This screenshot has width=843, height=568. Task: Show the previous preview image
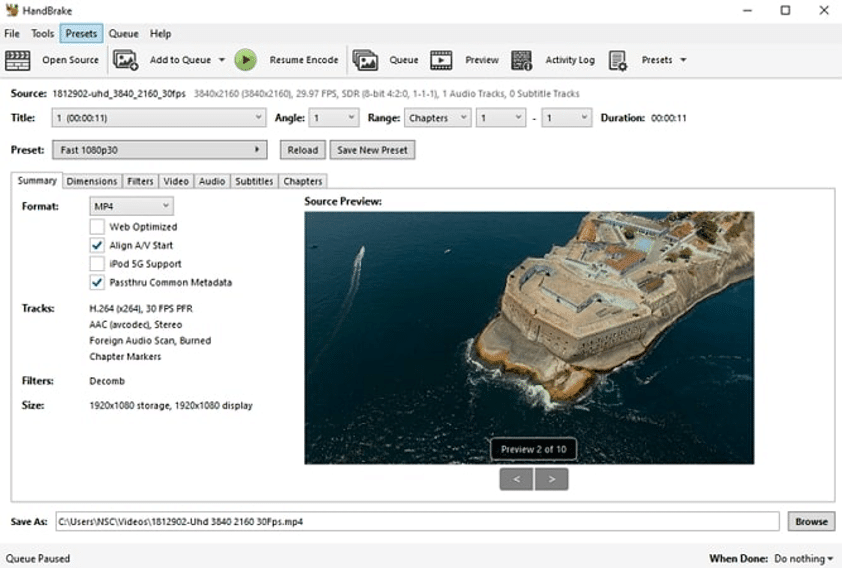point(516,479)
